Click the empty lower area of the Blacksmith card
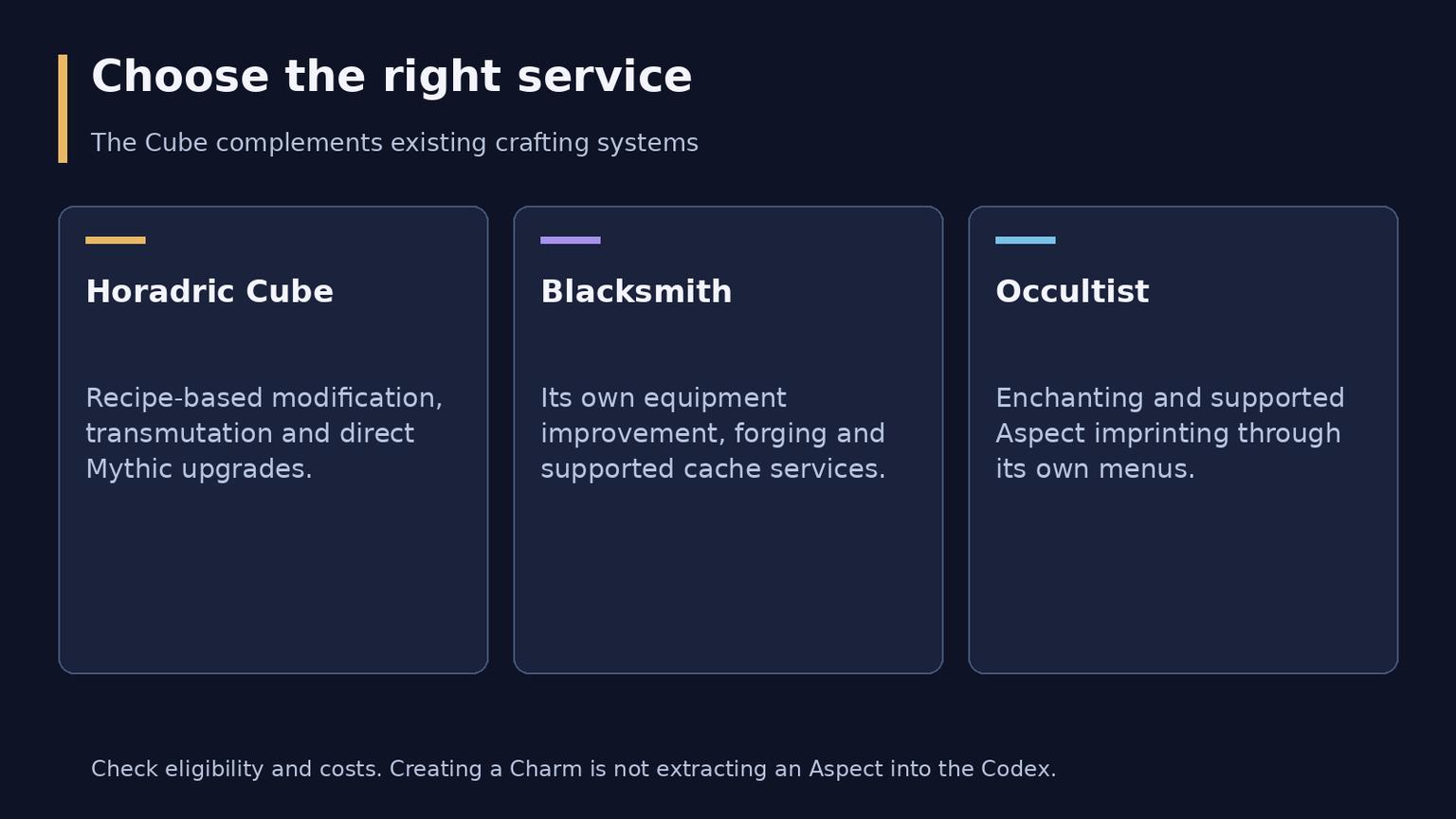Screen dimensions: 1456x819 [x=728, y=578]
